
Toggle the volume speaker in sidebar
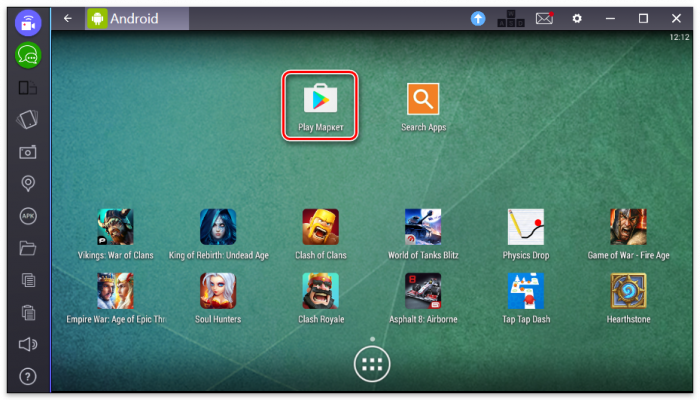[x=28, y=345]
